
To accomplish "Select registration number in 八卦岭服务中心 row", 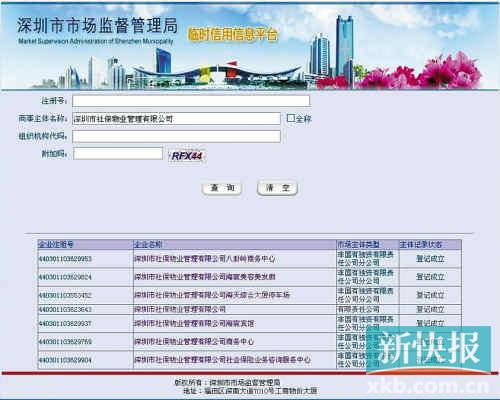I will click(65, 259).
